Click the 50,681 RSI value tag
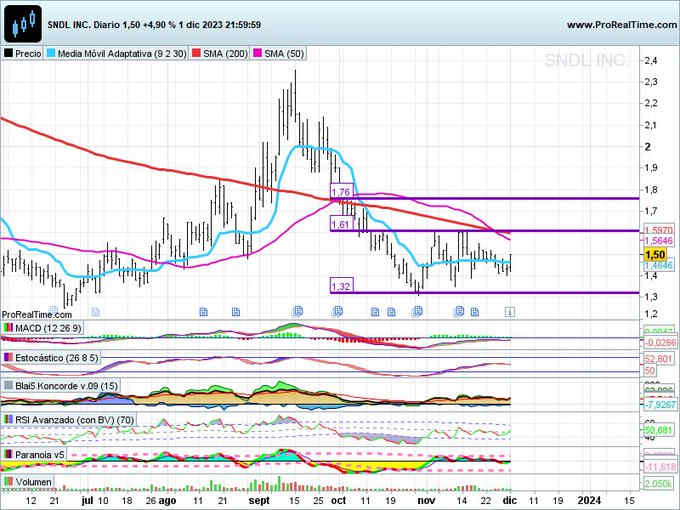The height and width of the screenshot is (510, 680). 658,430
